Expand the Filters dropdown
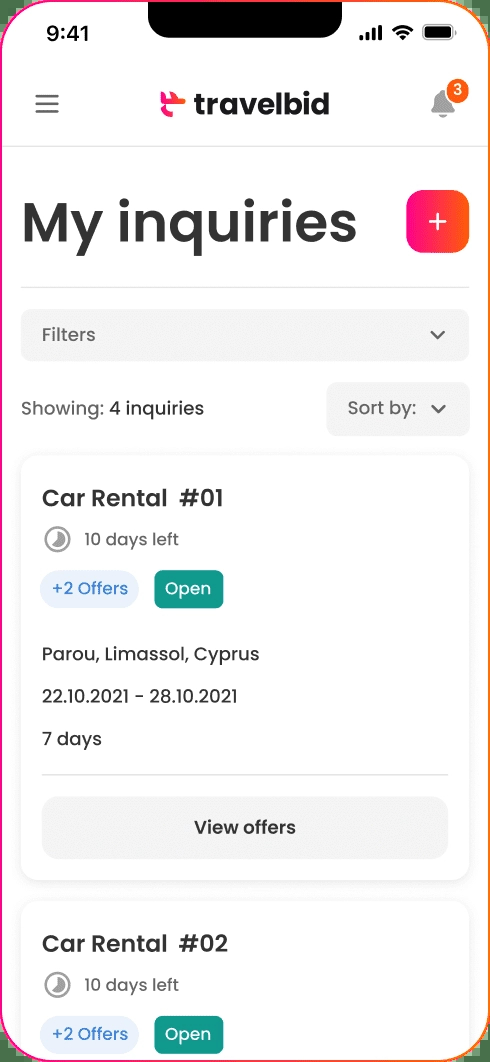Viewport: 490px width, 1062px height. coord(245,335)
